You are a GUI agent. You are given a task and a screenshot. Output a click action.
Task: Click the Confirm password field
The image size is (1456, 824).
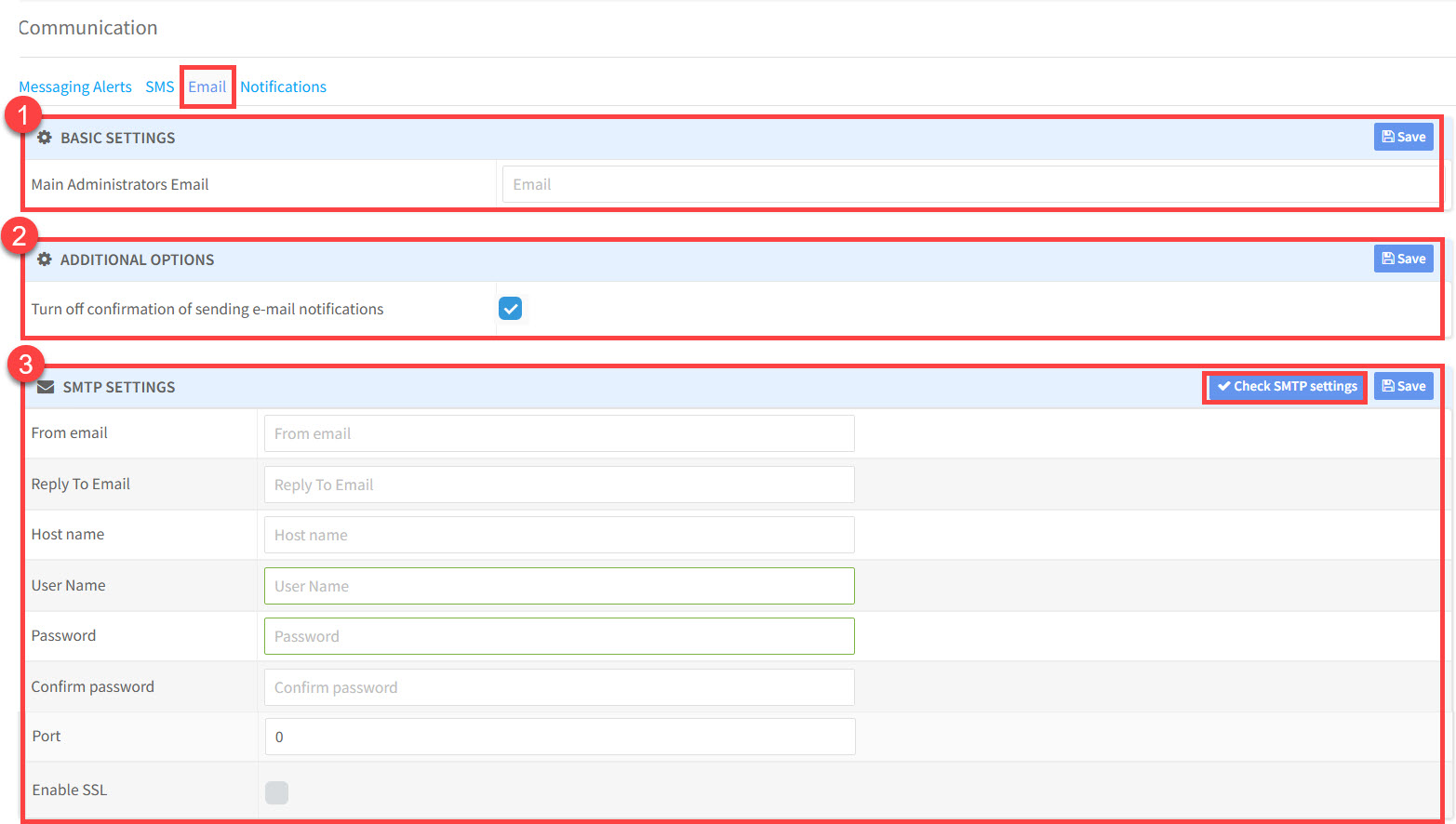(x=558, y=687)
